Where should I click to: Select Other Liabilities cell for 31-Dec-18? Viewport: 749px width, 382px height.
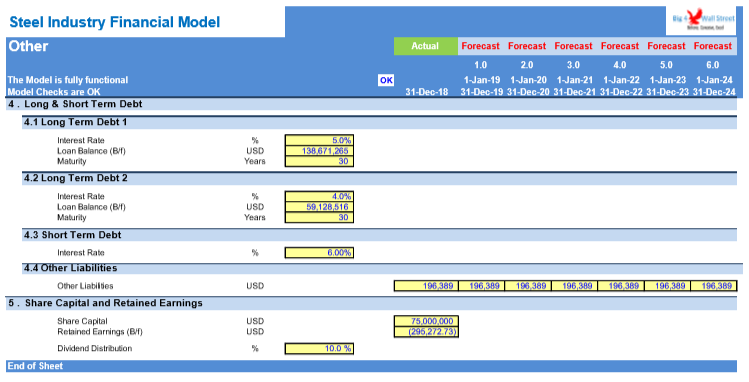426,286
